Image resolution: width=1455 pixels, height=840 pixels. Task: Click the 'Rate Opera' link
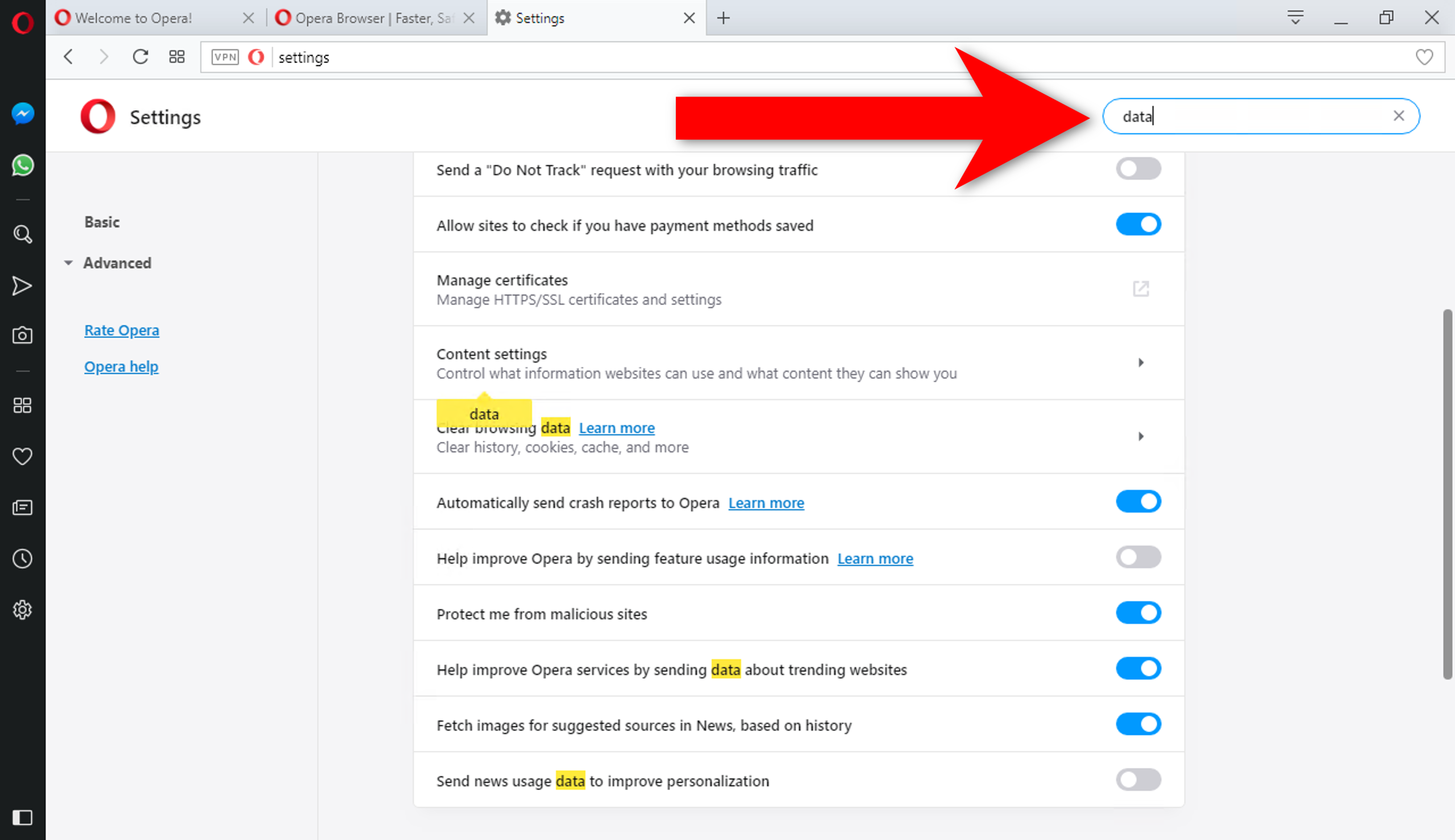(x=121, y=330)
